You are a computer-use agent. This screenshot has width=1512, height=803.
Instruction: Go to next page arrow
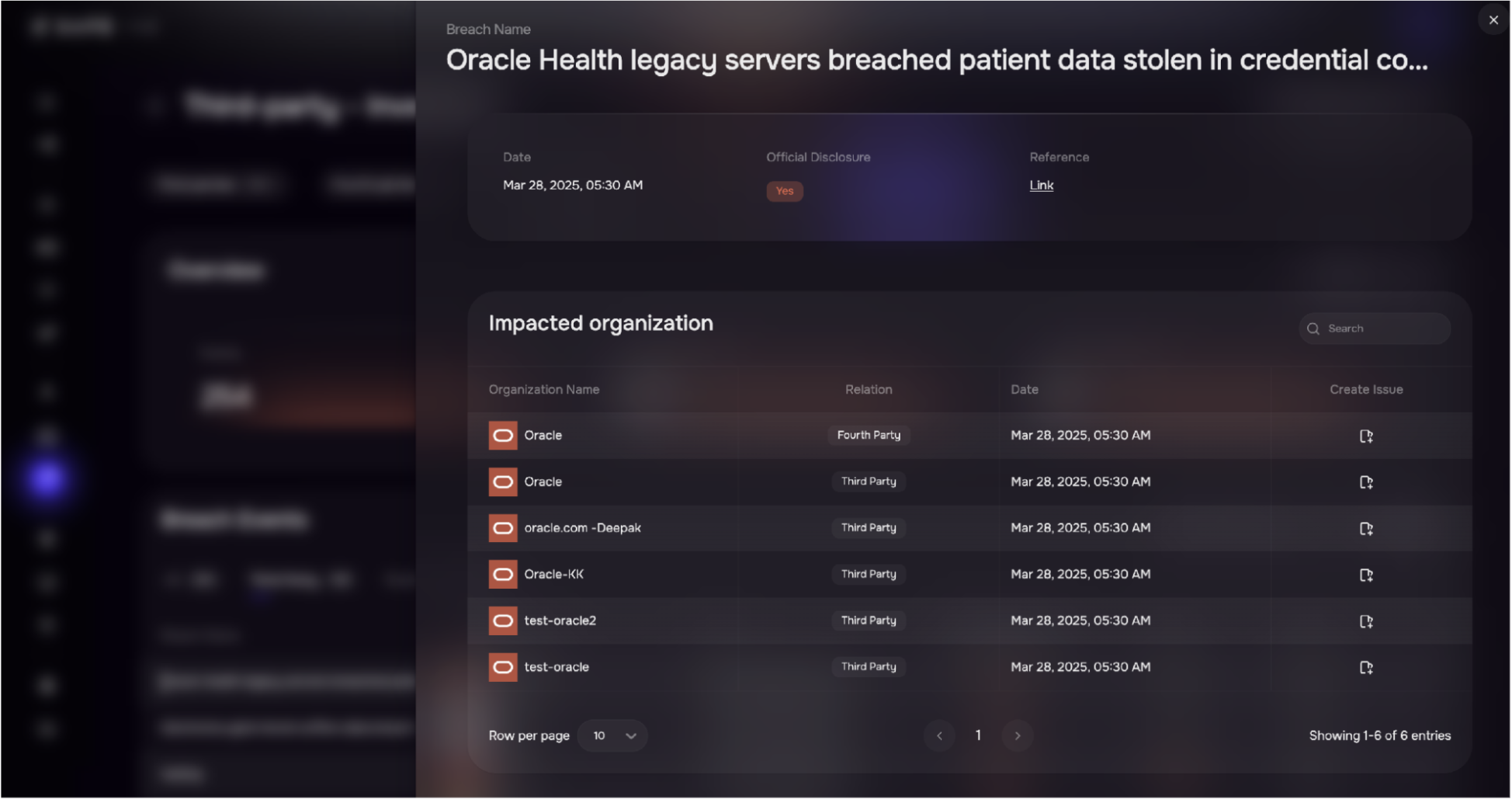point(1017,735)
